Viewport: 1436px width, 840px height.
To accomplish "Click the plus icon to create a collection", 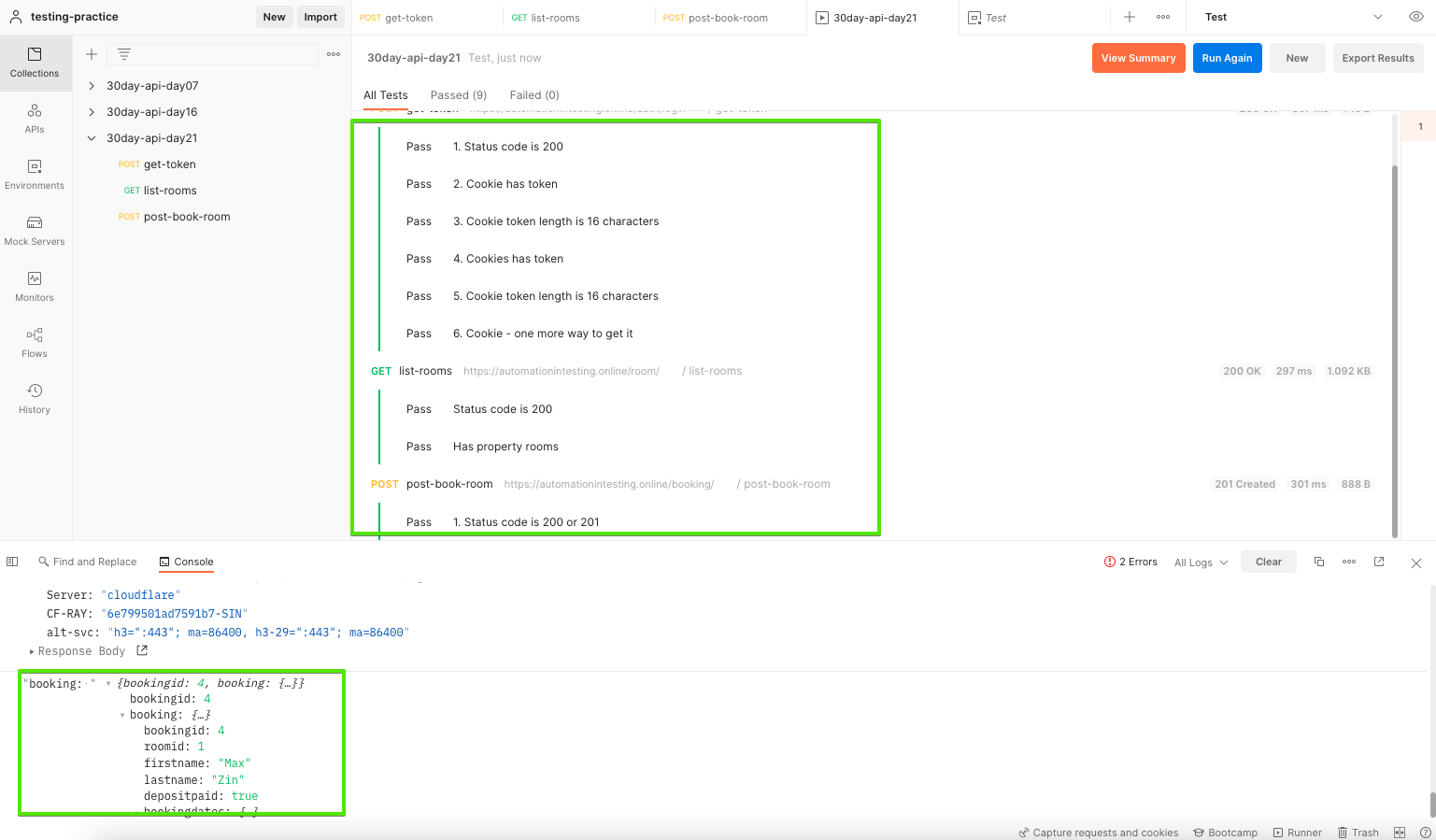I will pyautogui.click(x=92, y=54).
